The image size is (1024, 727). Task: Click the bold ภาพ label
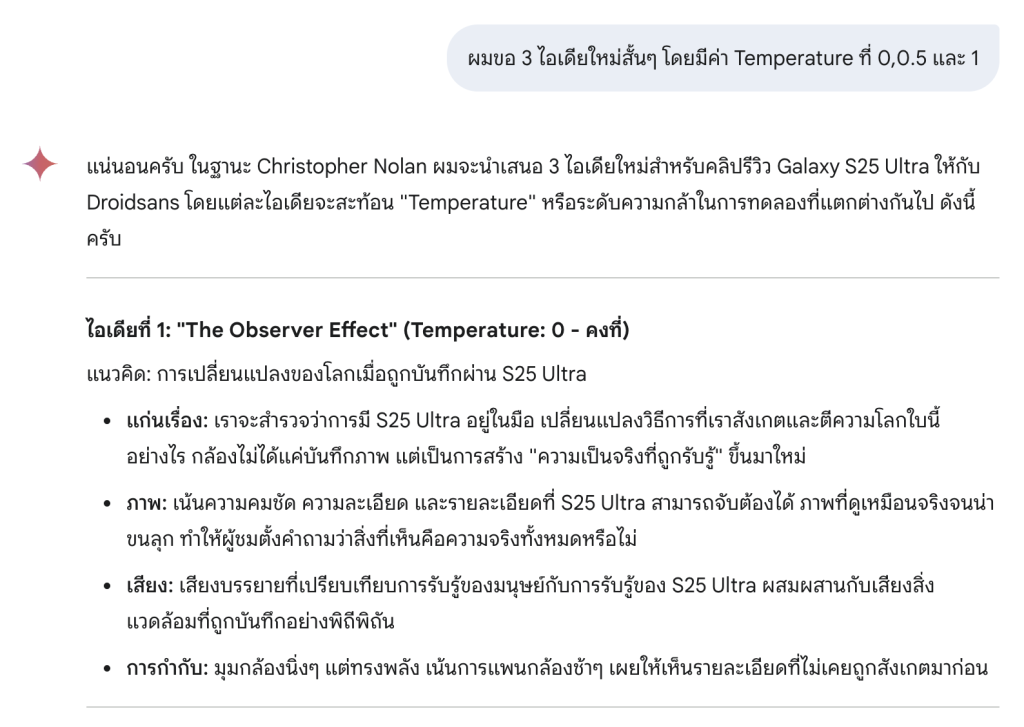pyautogui.click(x=147, y=504)
